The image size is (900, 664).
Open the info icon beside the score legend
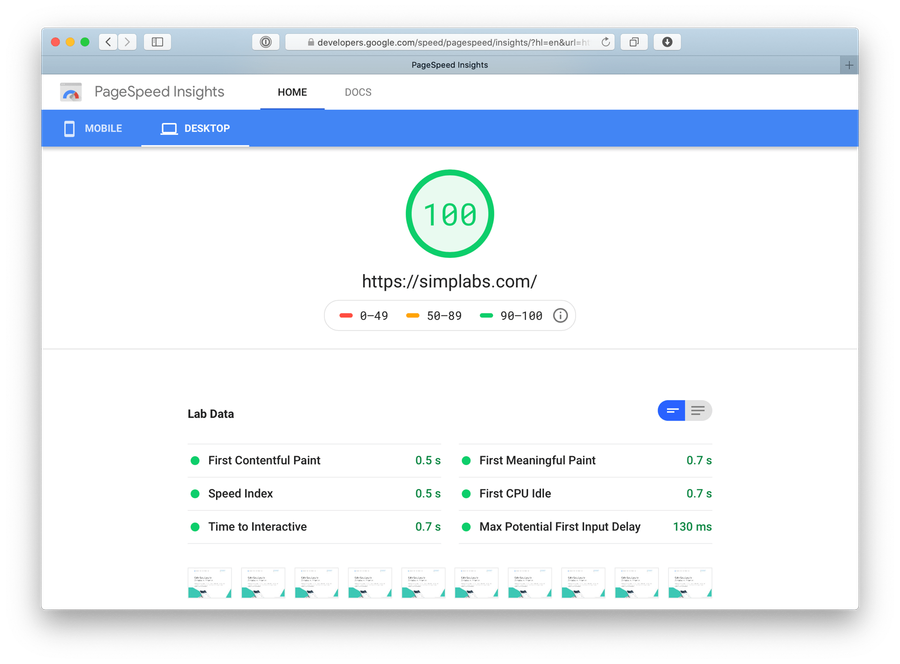point(561,315)
